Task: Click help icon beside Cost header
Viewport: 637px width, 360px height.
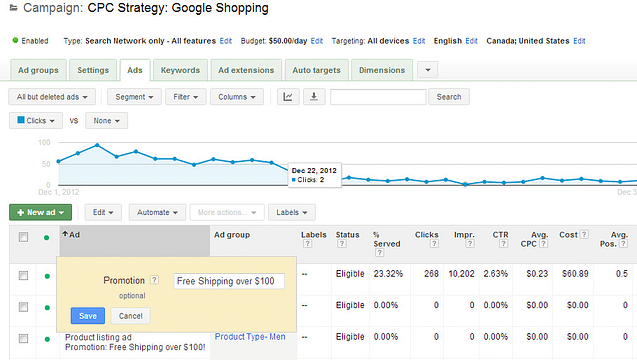Action: point(584,234)
